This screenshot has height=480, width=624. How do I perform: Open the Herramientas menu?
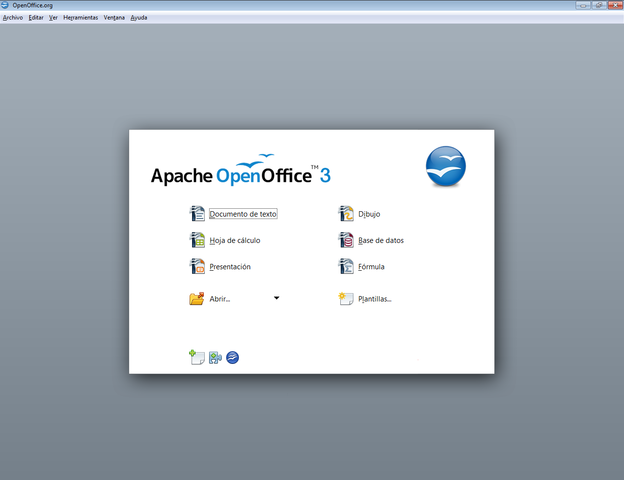(80, 18)
